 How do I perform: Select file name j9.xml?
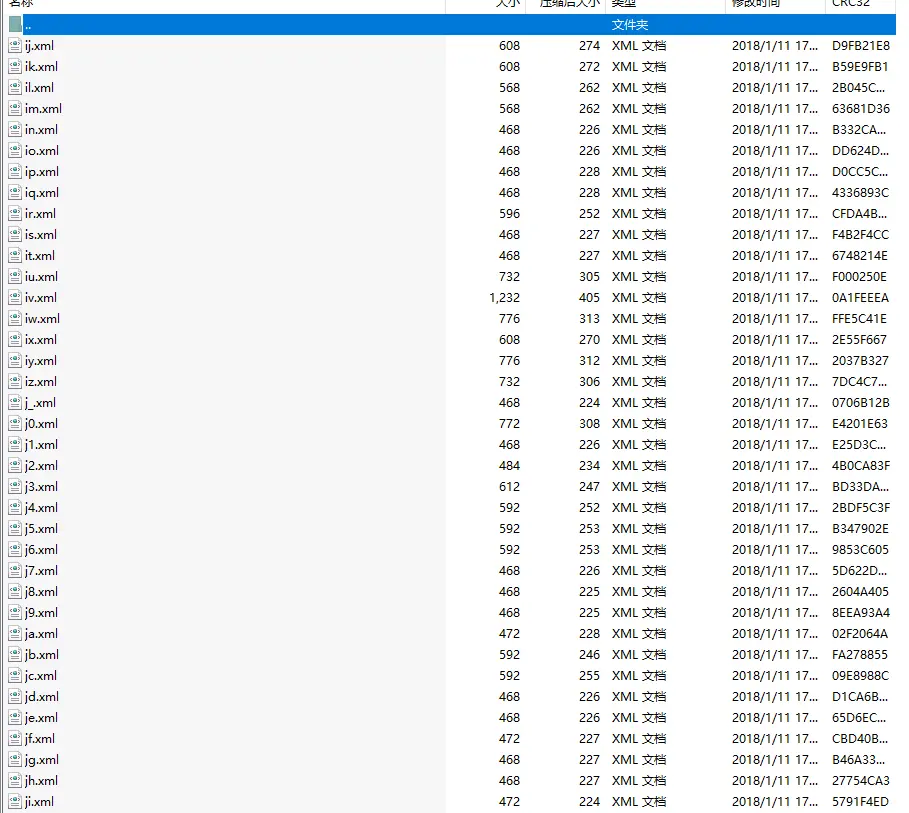tap(41, 612)
